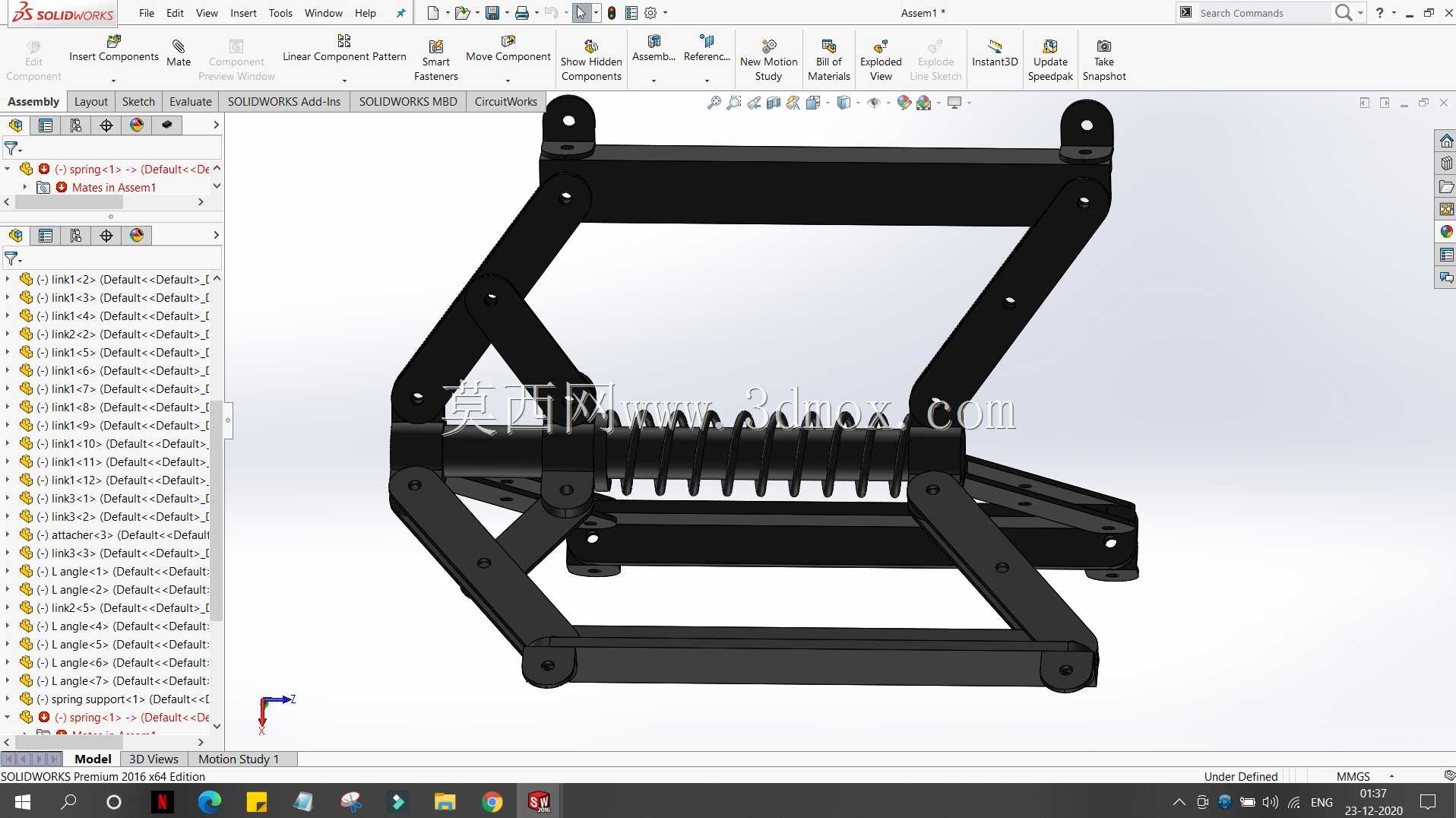Click the Rebuild traffic light icon

click(612, 13)
